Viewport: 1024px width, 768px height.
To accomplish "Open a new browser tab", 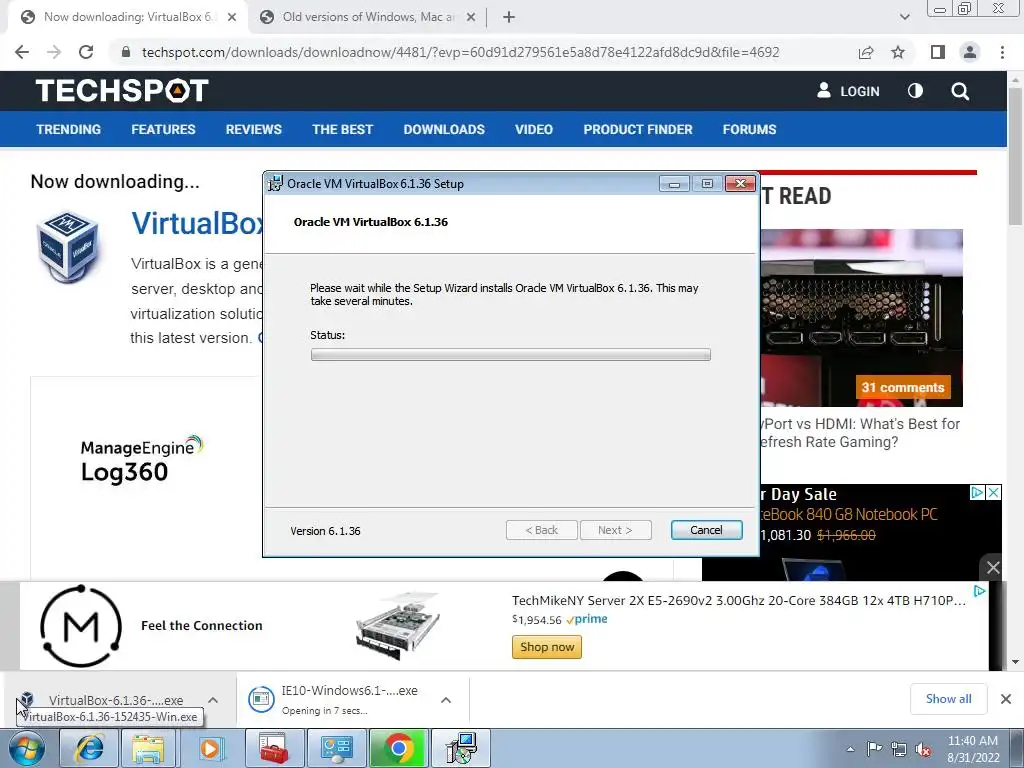I will (x=509, y=17).
